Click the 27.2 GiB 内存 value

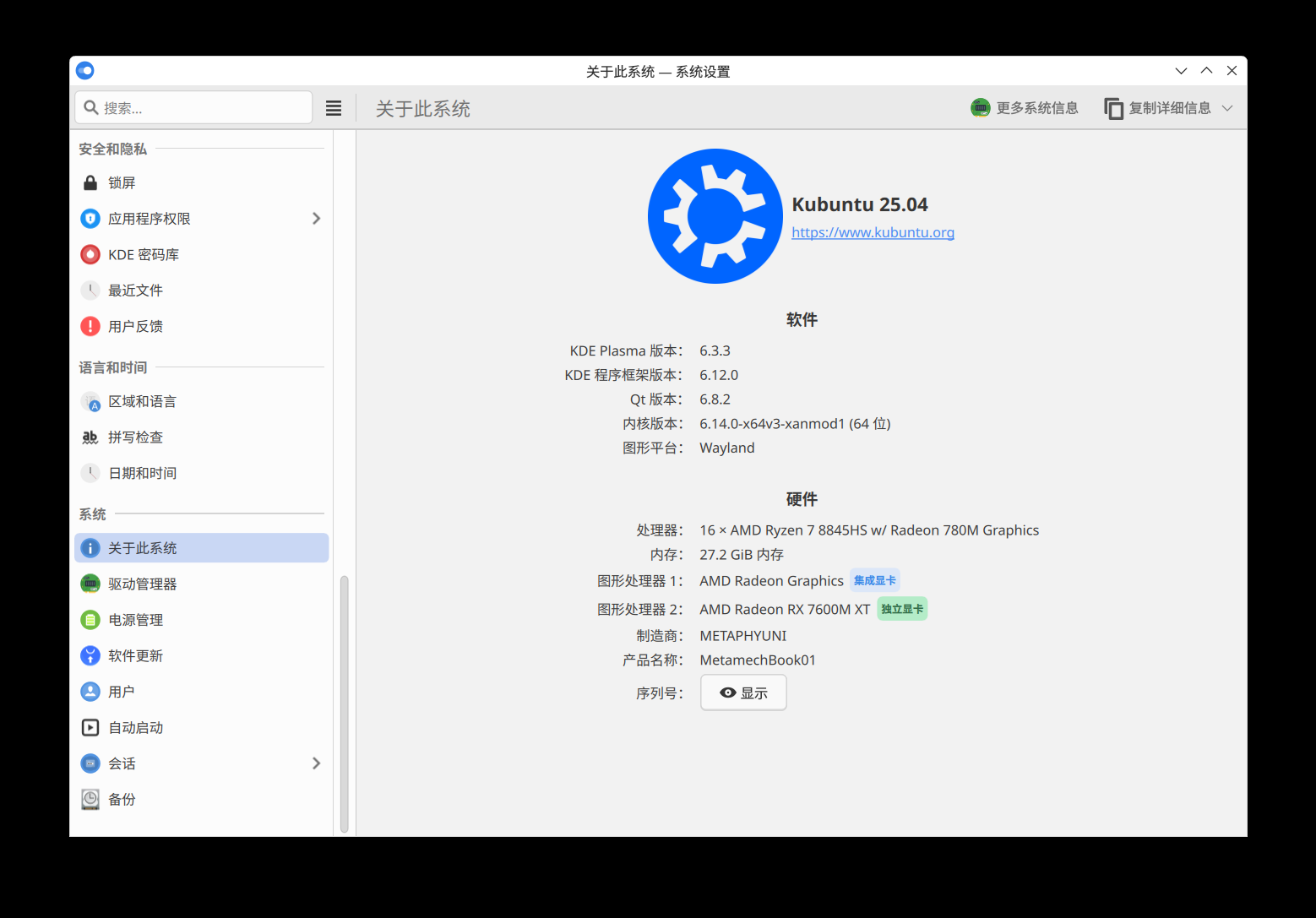point(742,555)
